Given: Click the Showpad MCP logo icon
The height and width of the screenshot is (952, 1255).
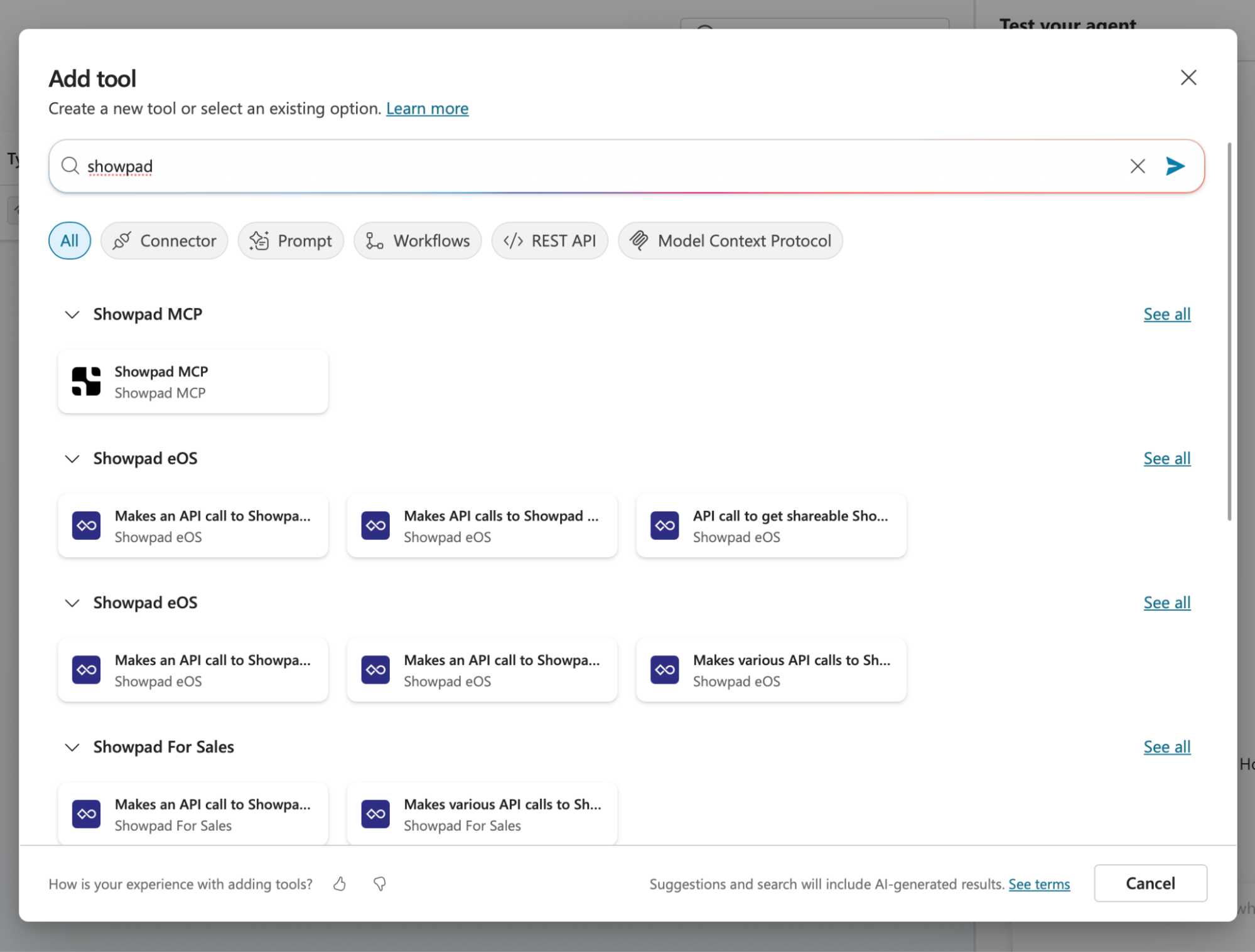Looking at the screenshot, I should click(x=86, y=382).
